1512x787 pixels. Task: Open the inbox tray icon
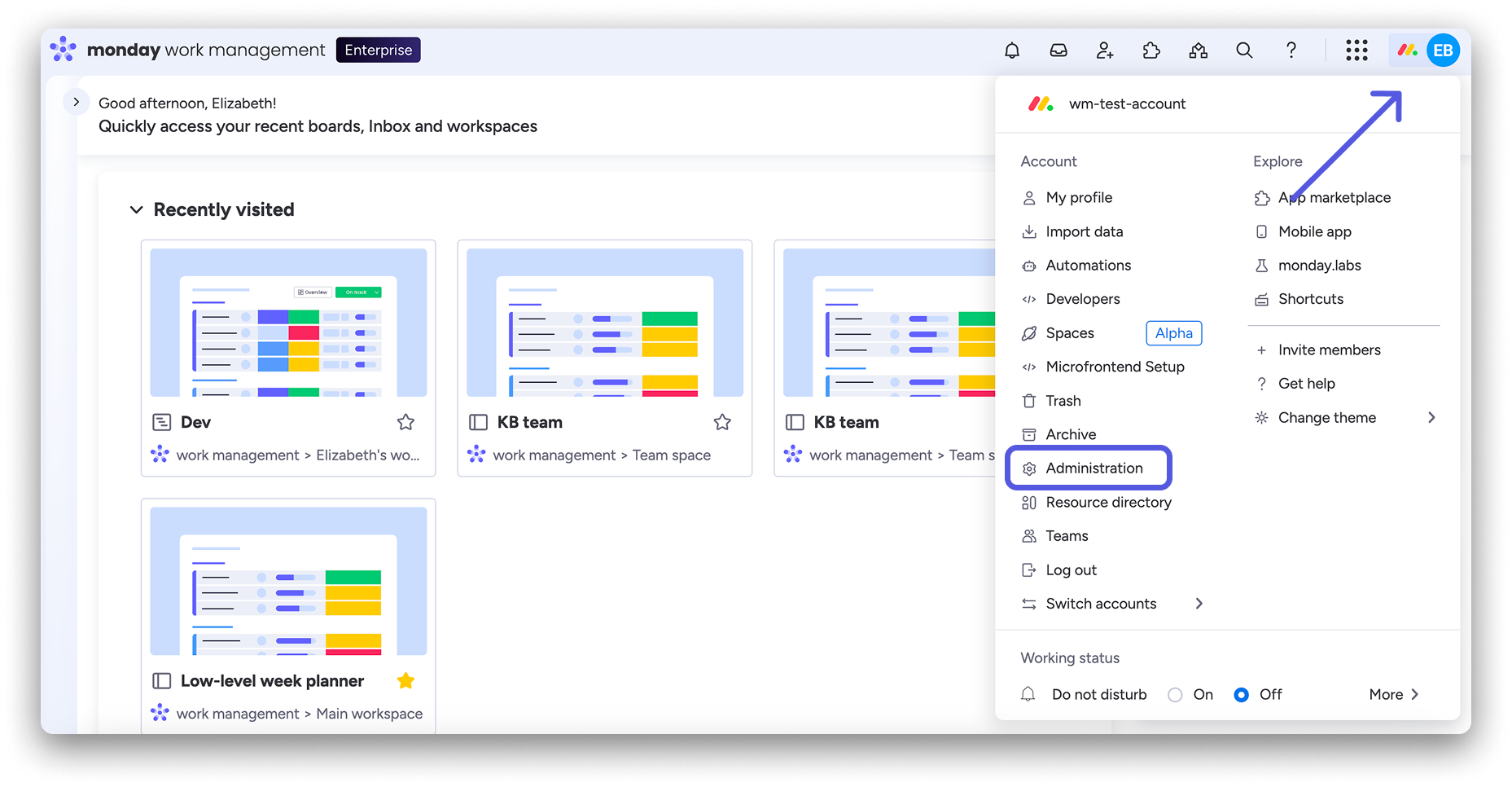pos(1058,51)
